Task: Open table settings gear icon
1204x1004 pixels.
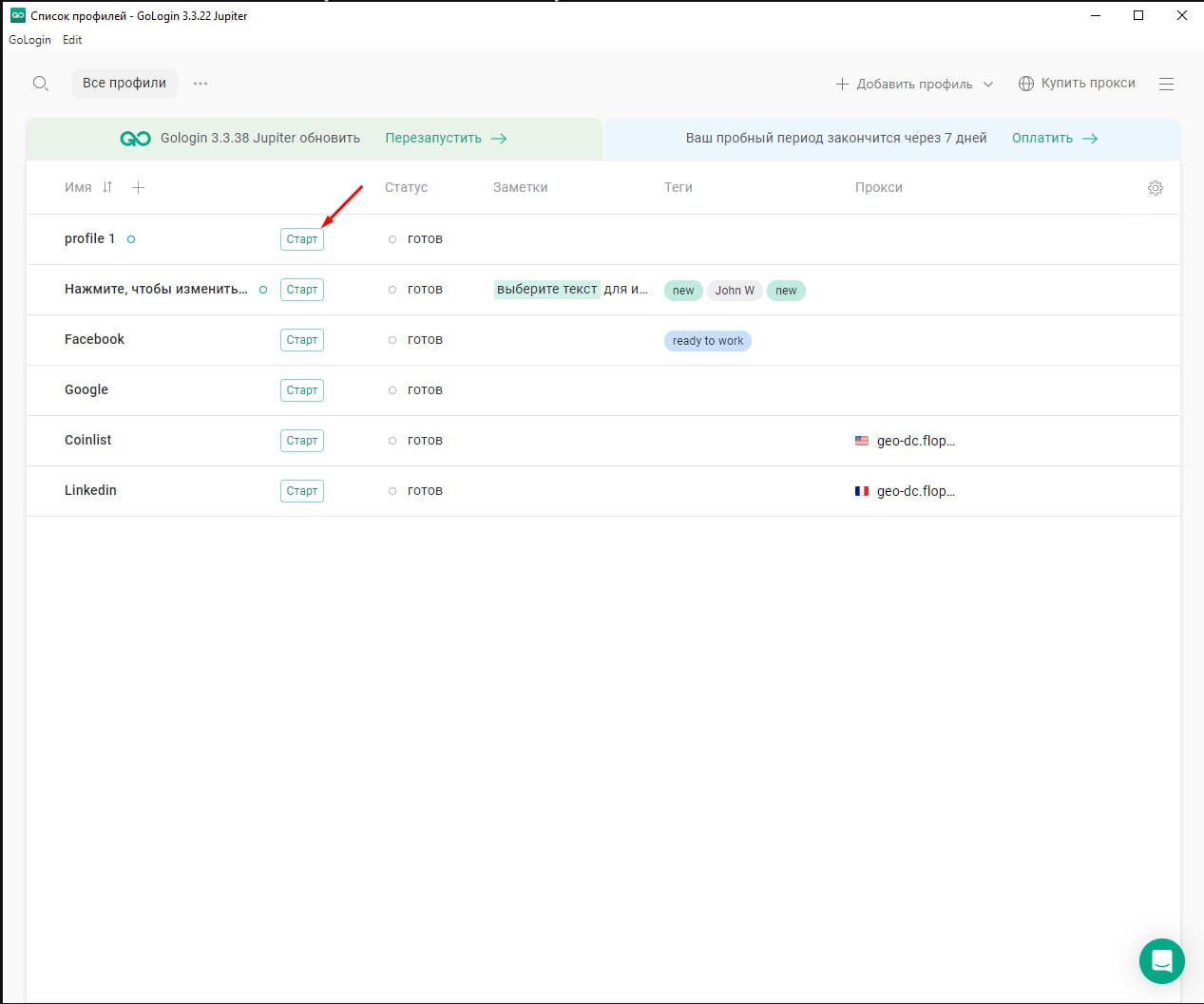Action: coord(1156,188)
